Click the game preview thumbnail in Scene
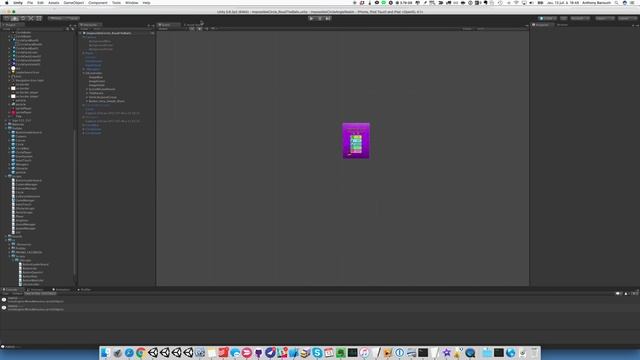The width and height of the screenshot is (640, 360). [356, 141]
